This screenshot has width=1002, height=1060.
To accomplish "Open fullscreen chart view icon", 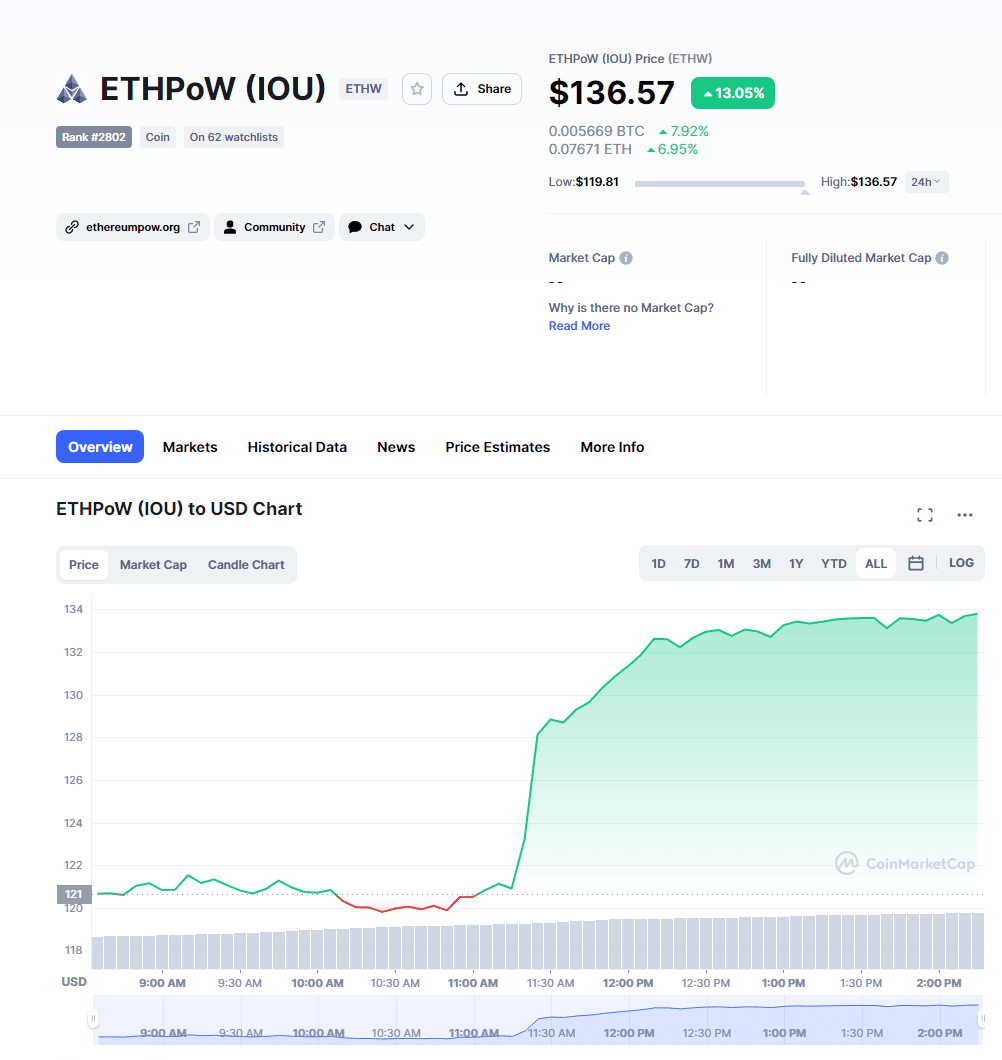I will 925,515.
